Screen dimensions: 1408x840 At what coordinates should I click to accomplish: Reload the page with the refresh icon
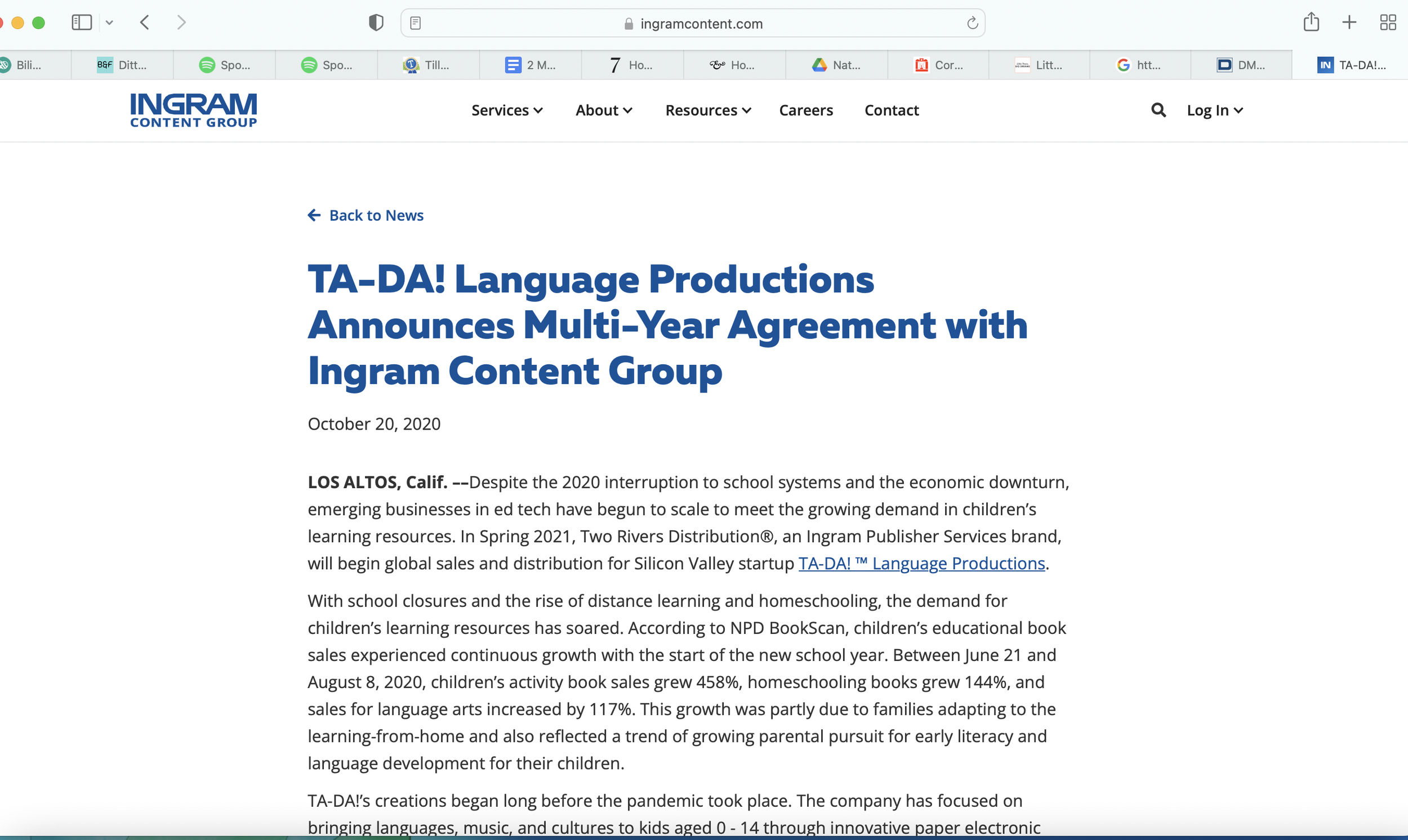(972, 23)
